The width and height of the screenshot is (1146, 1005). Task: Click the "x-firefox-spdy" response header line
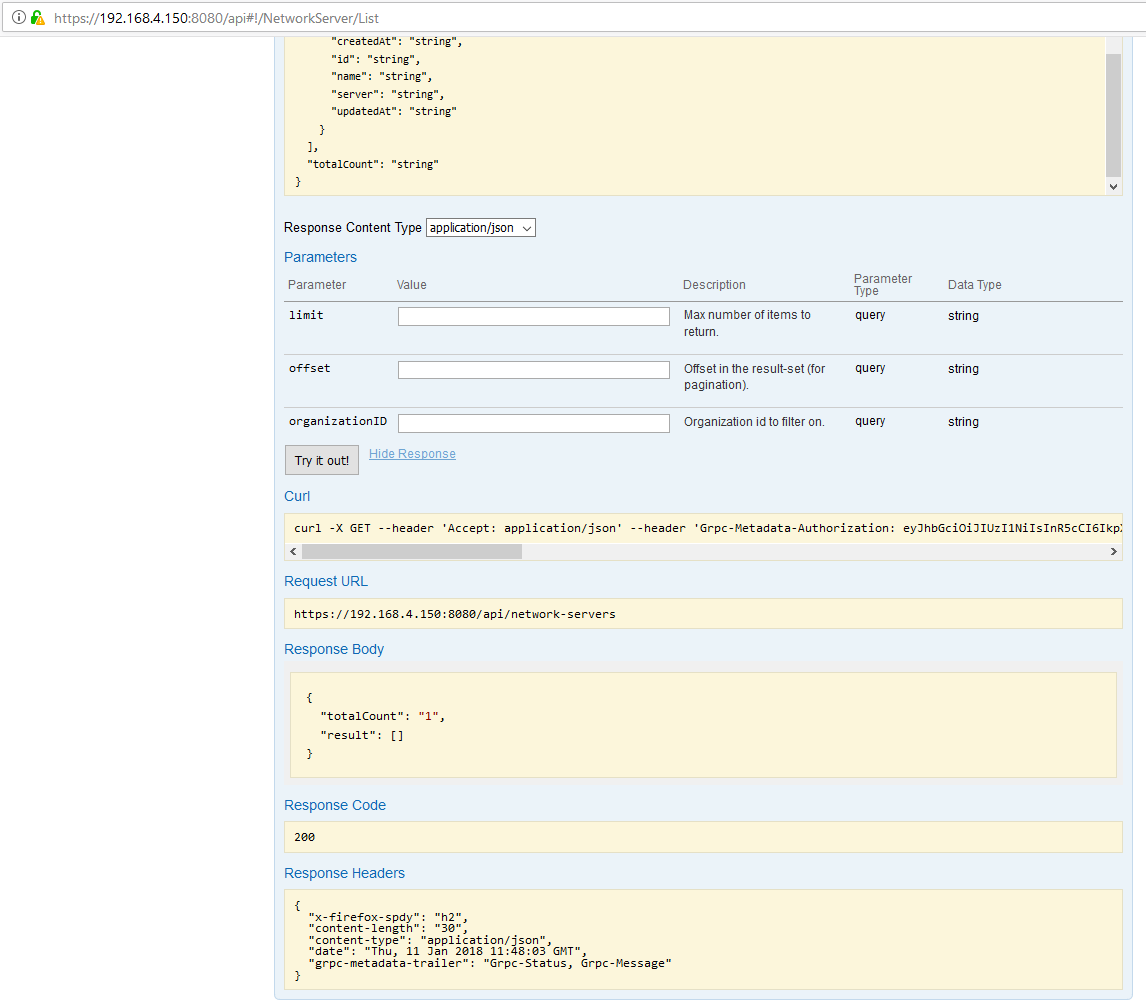click(388, 917)
